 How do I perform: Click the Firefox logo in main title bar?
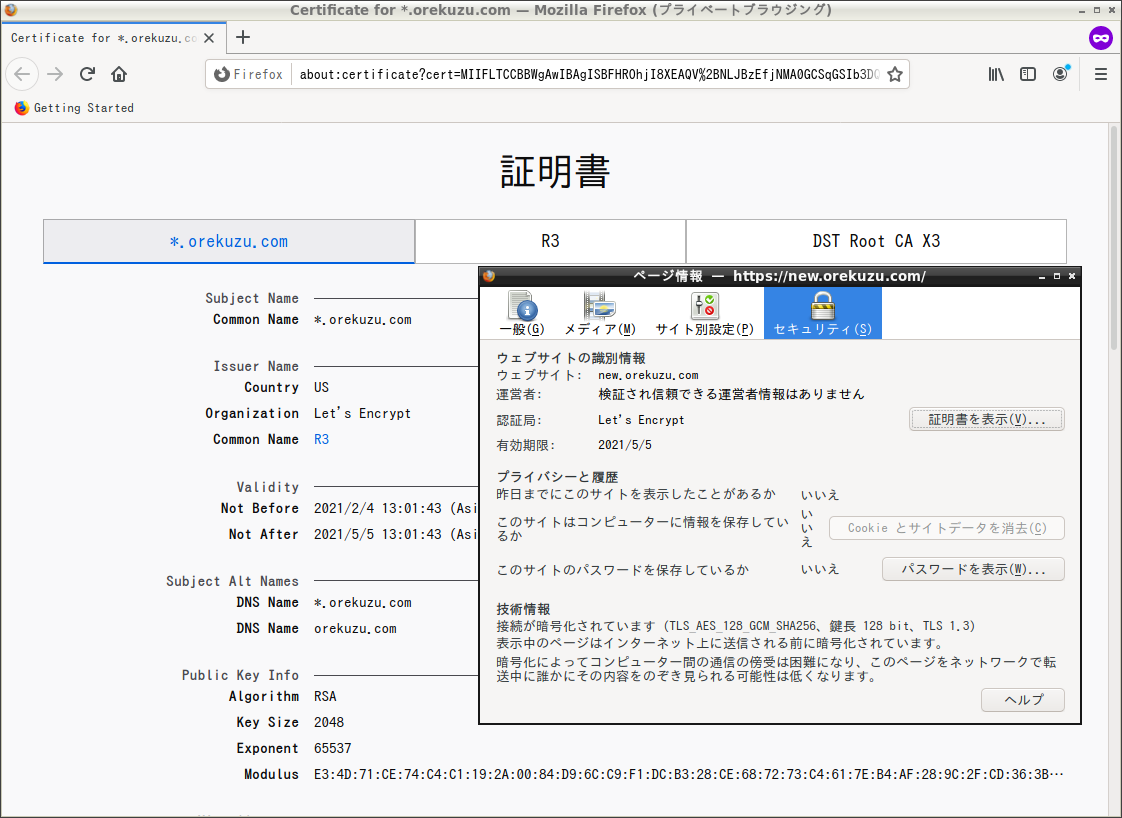click(11, 10)
